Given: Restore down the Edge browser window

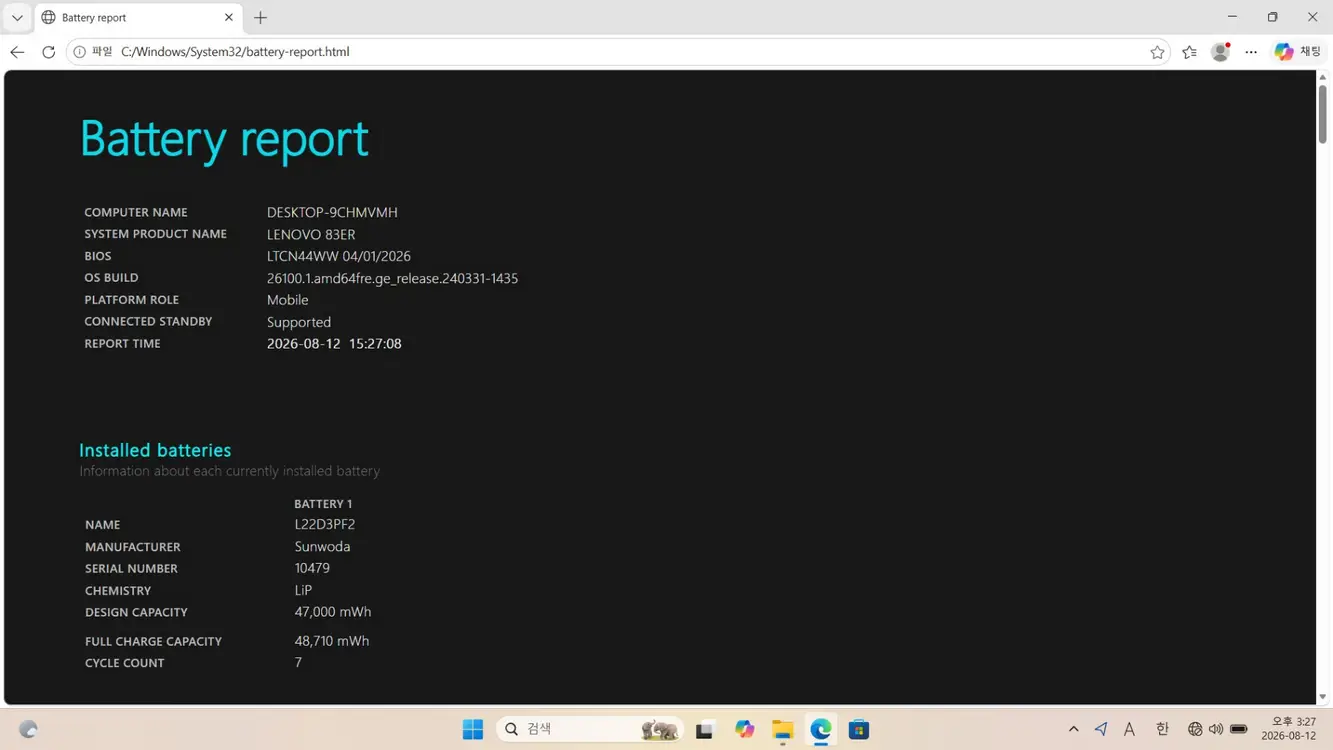Looking at the screenshot, I should pyautogui.click(x=1272, y=17).
